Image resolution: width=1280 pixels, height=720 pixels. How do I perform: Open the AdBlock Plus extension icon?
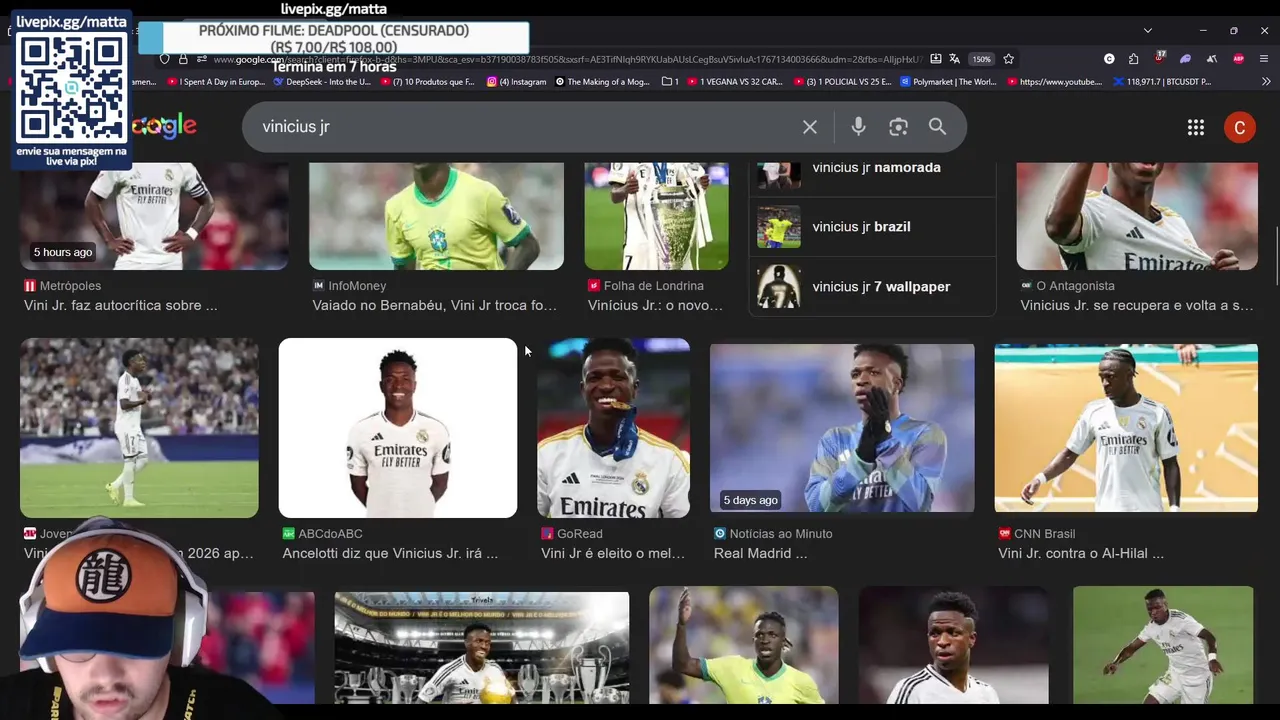1238,59
